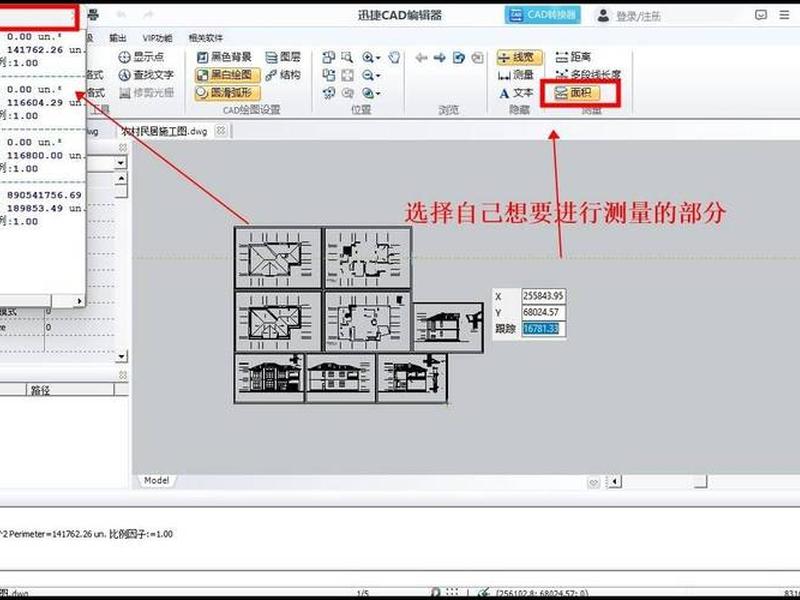Expand the zoom in dropdown arrow
Image resolution: width=800 pixels, height=600 pixels.
[378, 58]
